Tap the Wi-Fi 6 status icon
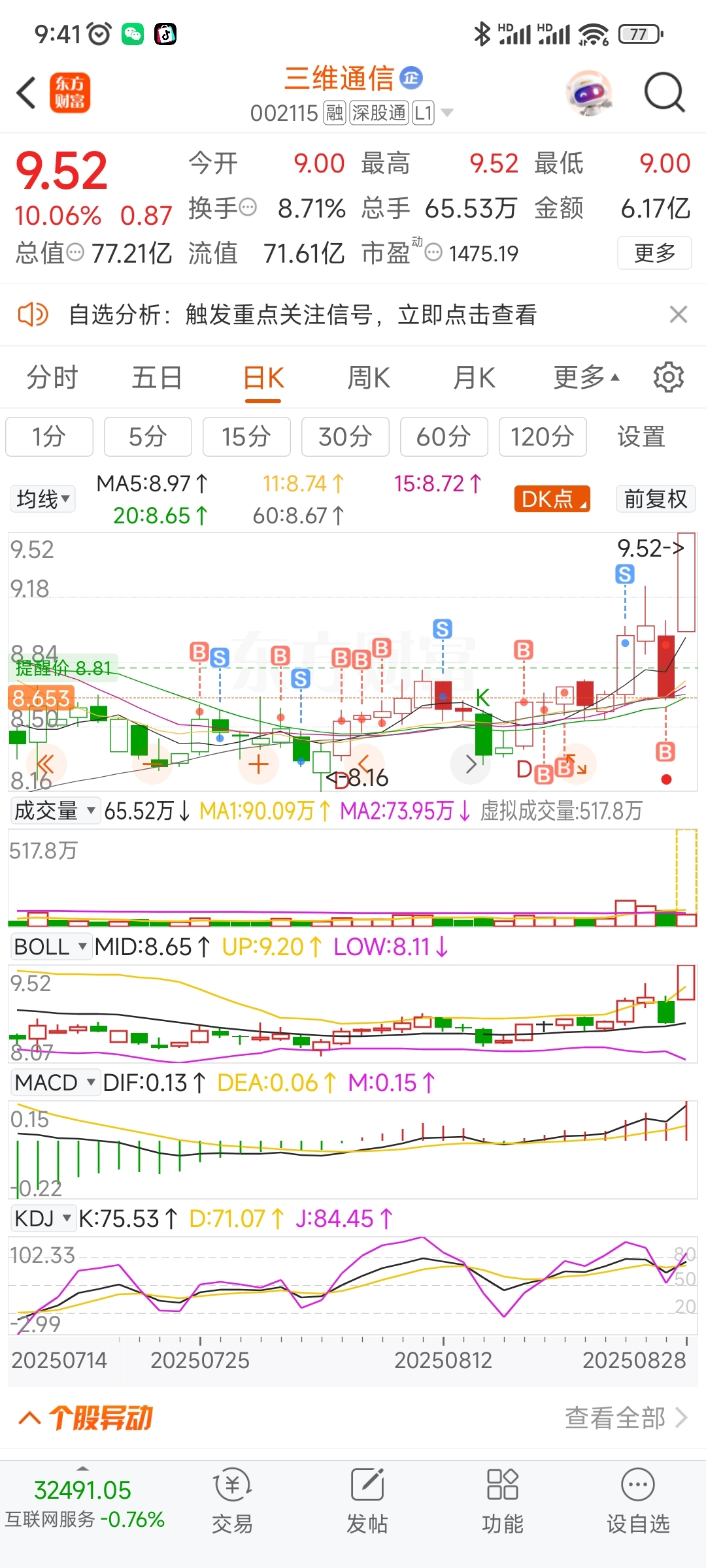 (x=594, y=34)
